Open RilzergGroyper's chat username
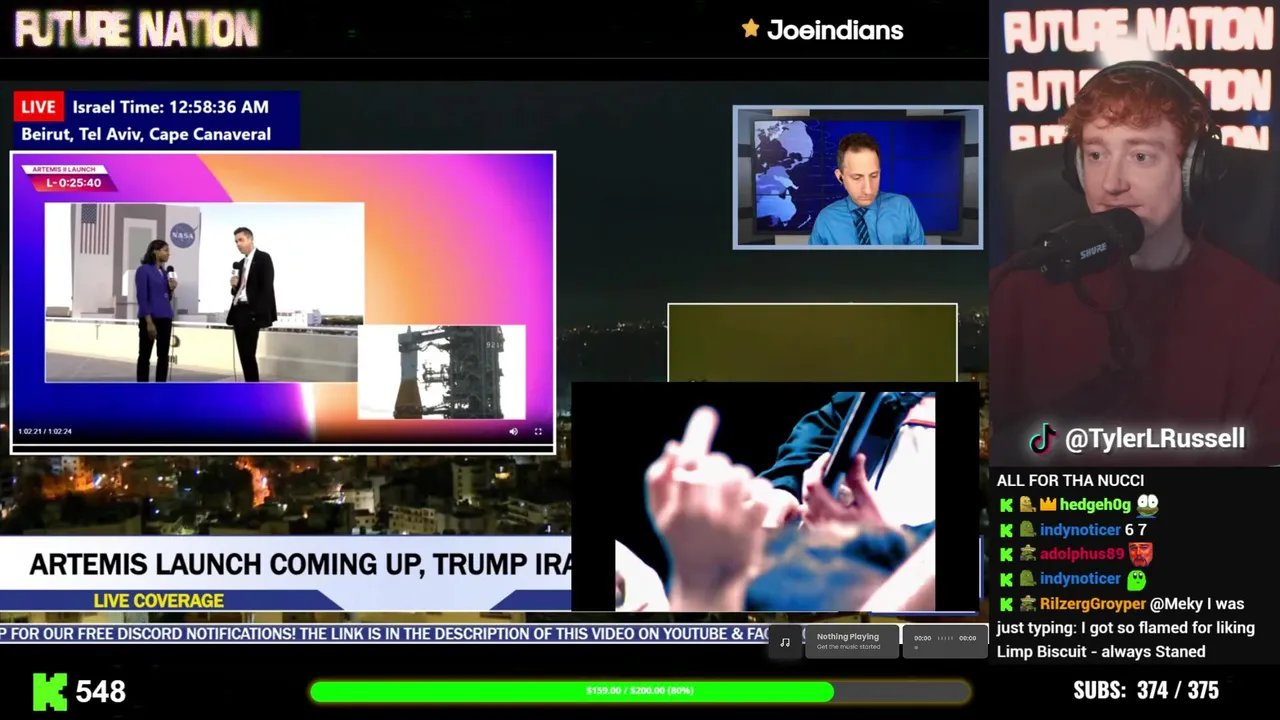 (1092, 604)
